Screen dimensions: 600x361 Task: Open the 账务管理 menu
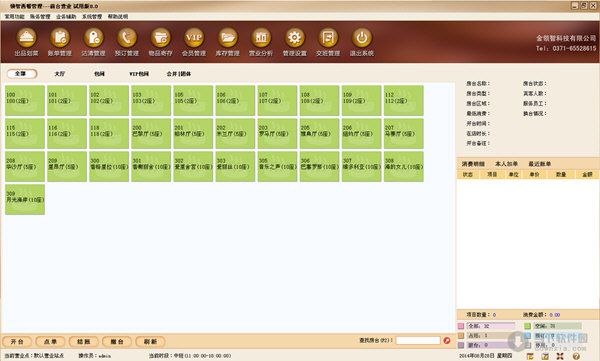pos(40,16)
